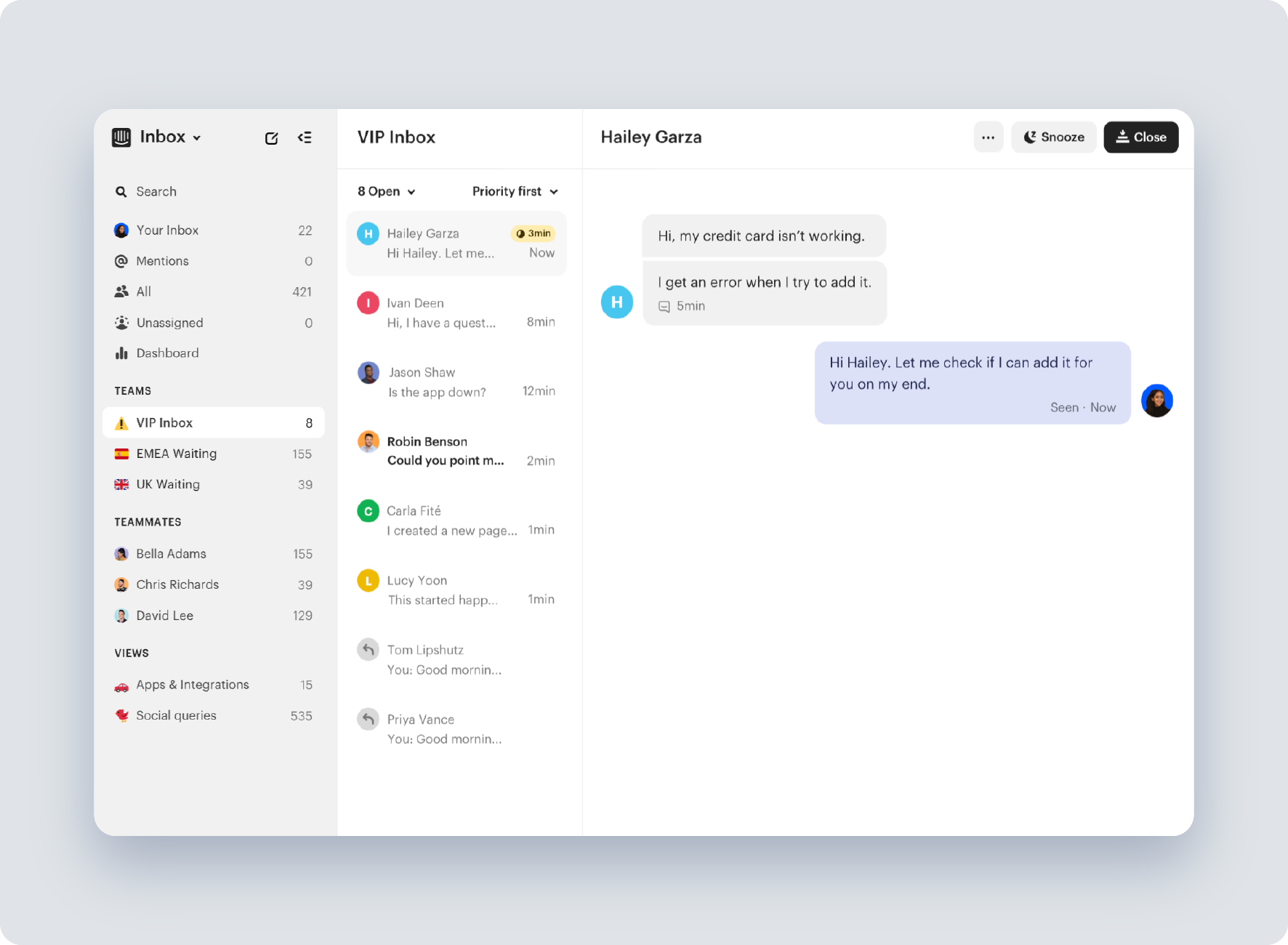Click the 3min SLA timer badge
This screenshot has width=1288, height=945.
pyautogui.click(x=533, y=233)
